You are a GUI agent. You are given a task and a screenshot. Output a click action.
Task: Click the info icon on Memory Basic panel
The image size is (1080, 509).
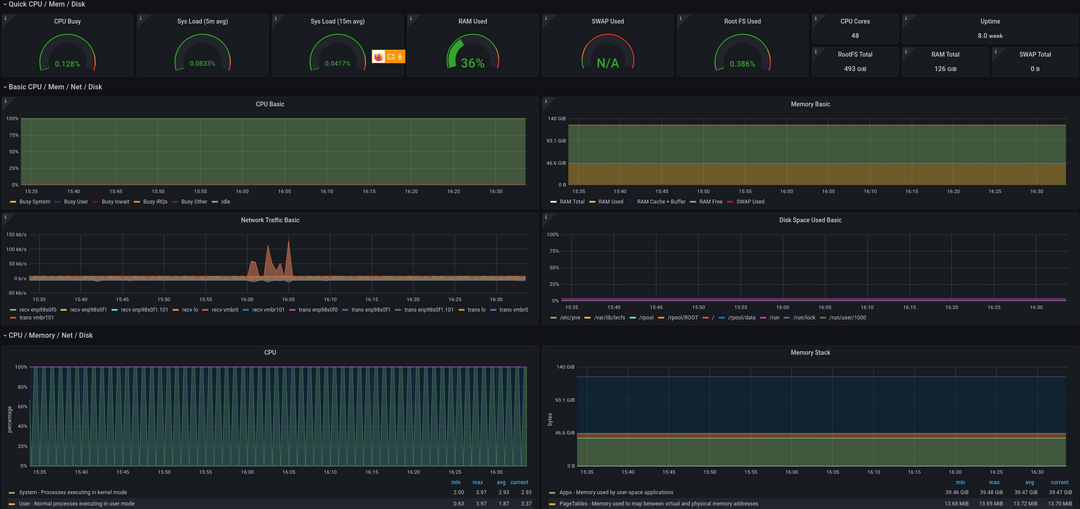[545, 100]
